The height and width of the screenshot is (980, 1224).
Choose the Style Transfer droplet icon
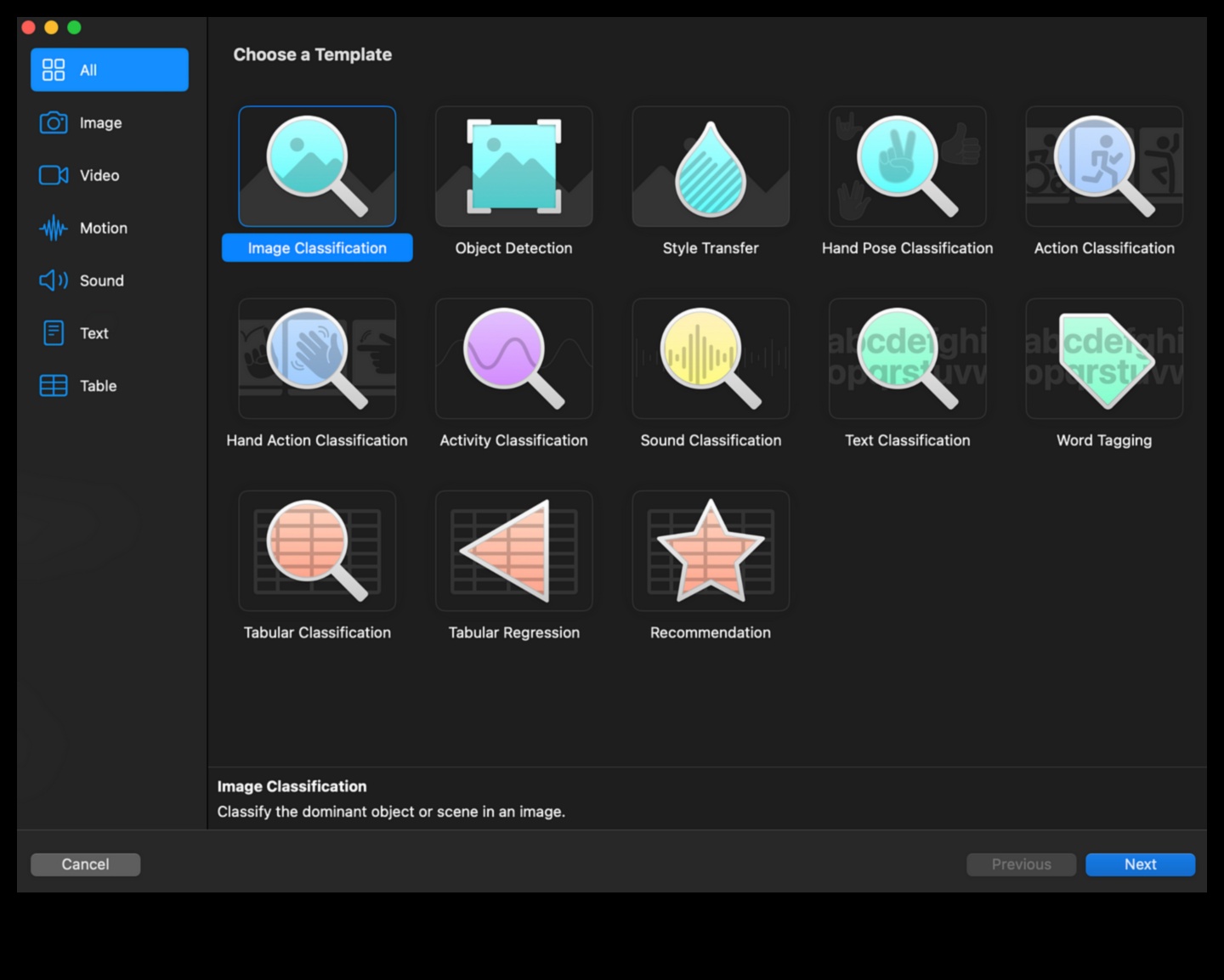pos(711,167)
